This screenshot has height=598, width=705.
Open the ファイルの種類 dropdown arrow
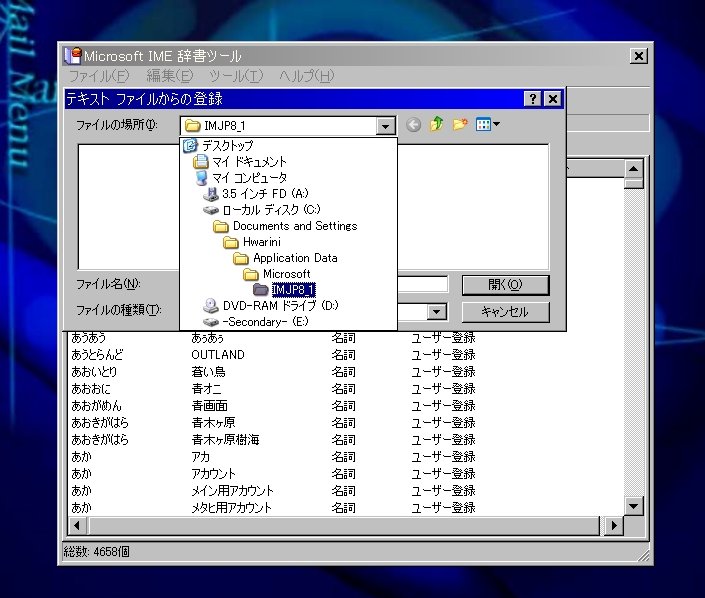click(x=436, y=312)
